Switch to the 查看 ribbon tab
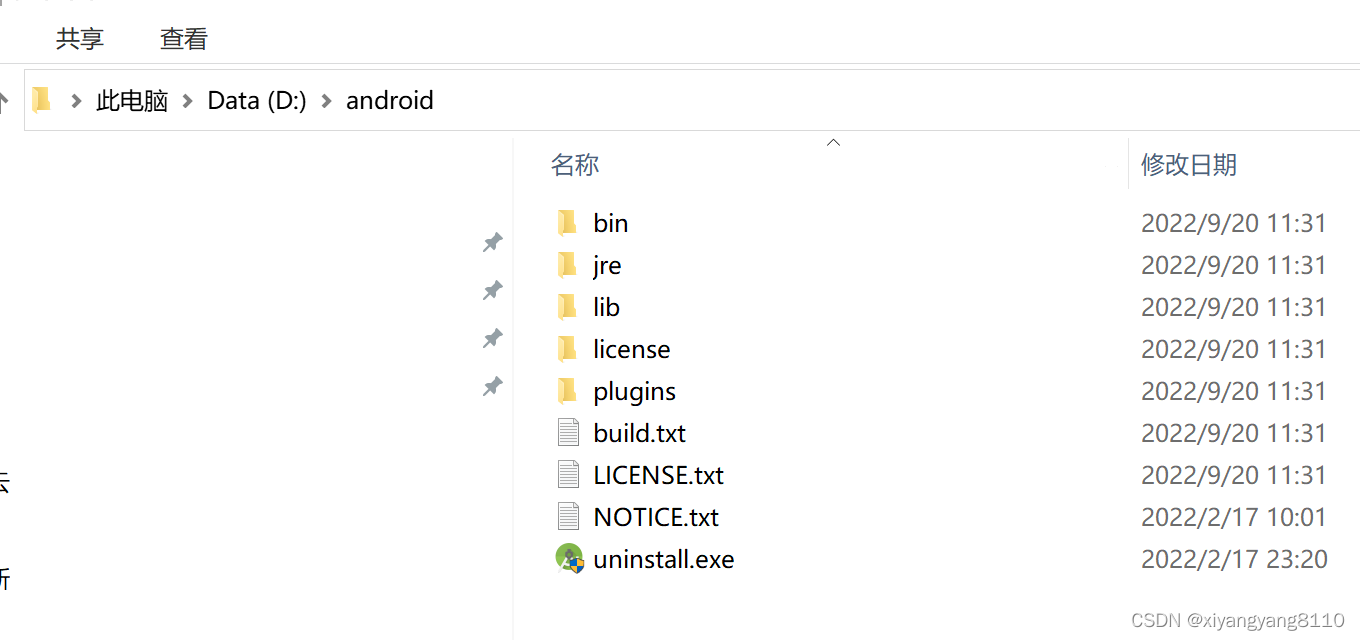Image resolution: width=1360 pixels, height=640 pixels. pos(183,38)
